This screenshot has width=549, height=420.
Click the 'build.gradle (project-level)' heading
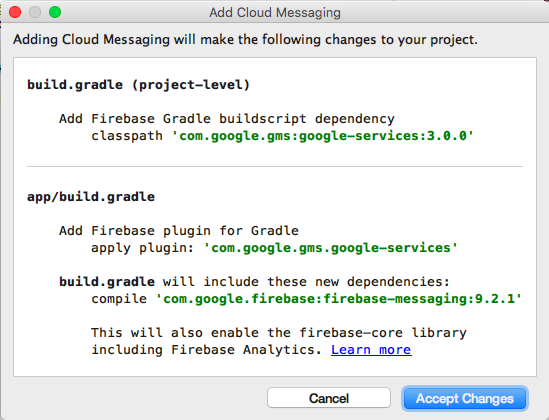[x=138, y=85]
